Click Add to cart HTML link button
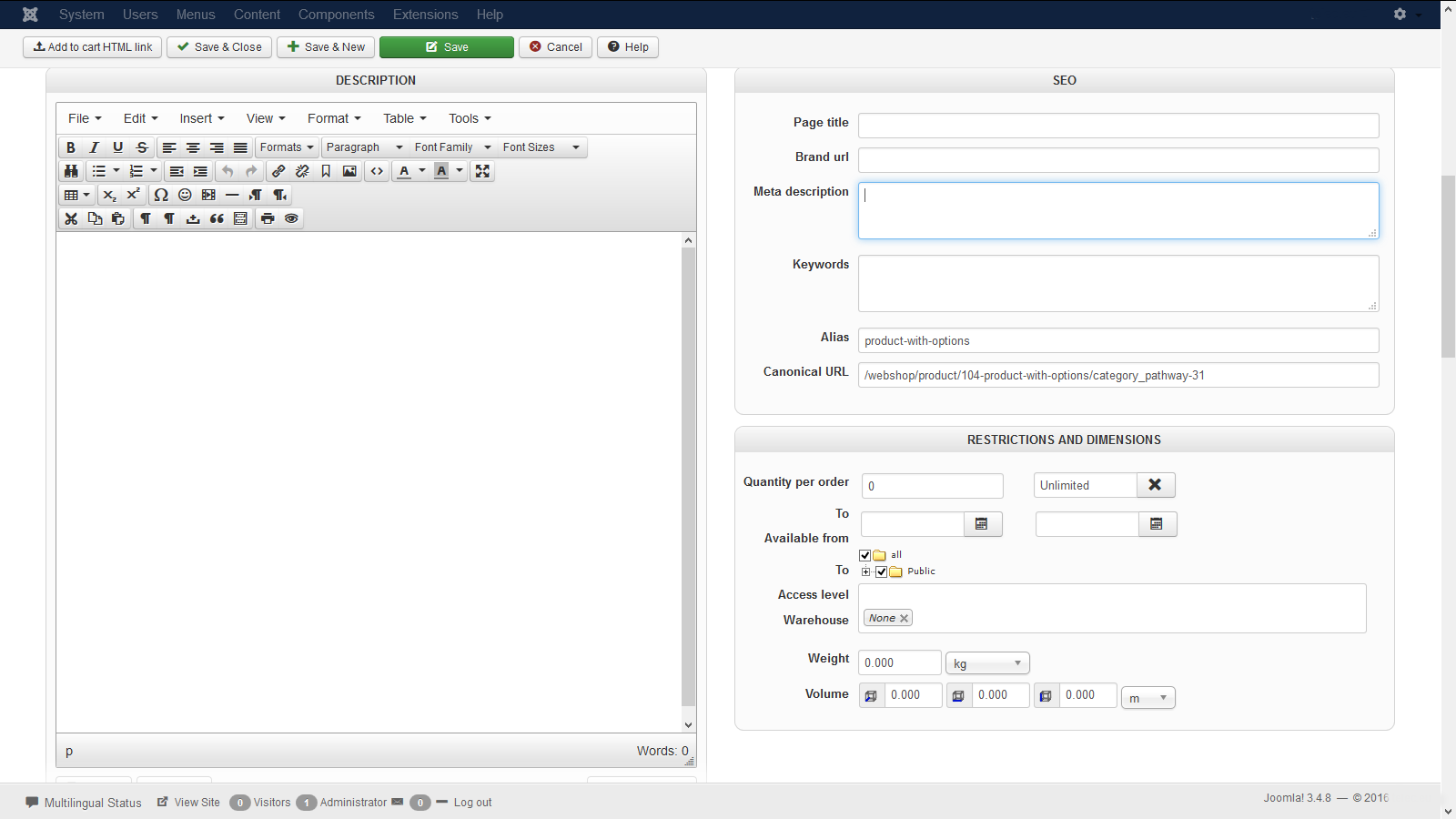 click(93, 47)
